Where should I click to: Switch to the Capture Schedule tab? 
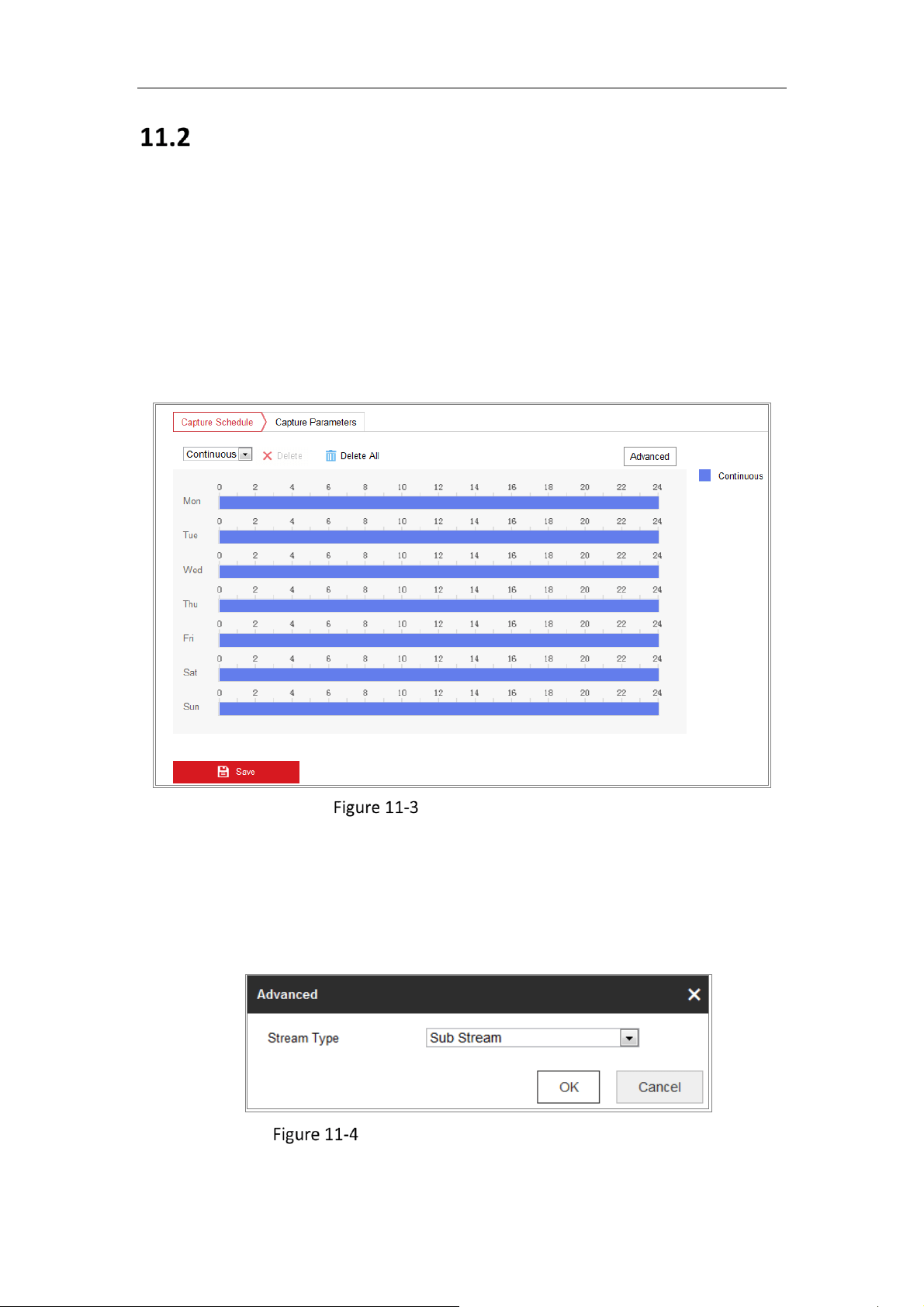point(217,422)
